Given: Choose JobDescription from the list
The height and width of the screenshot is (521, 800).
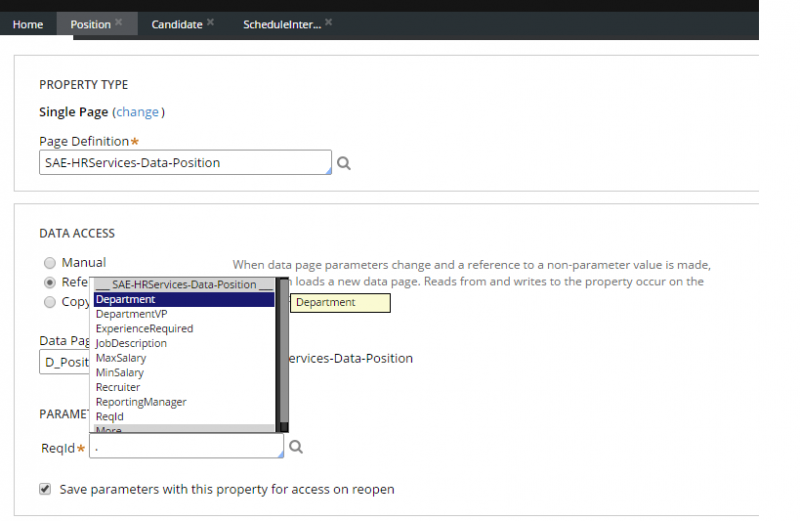Looking at the screenshot, I should pos(184,343).
